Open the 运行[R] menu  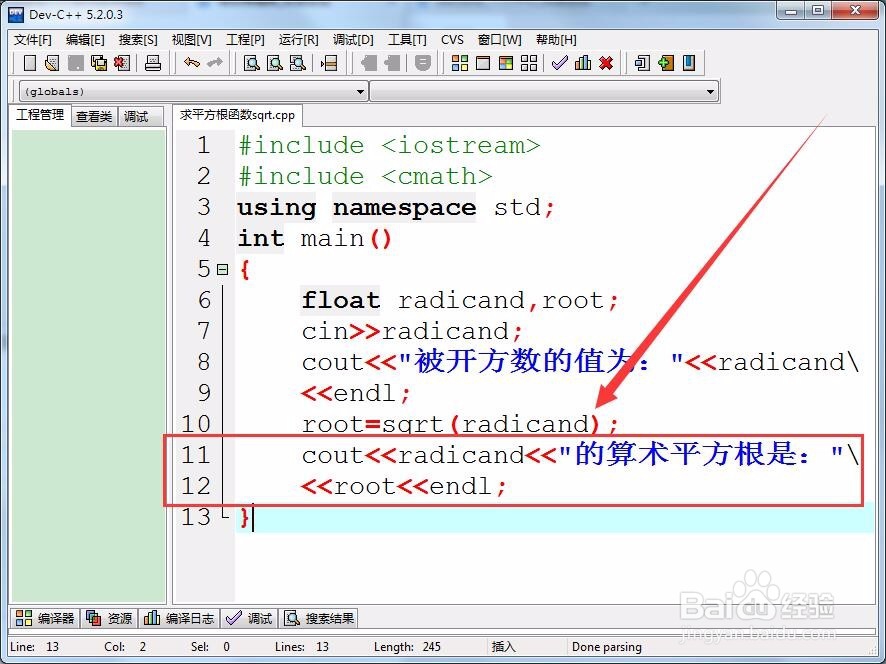(x=298, y=40)
